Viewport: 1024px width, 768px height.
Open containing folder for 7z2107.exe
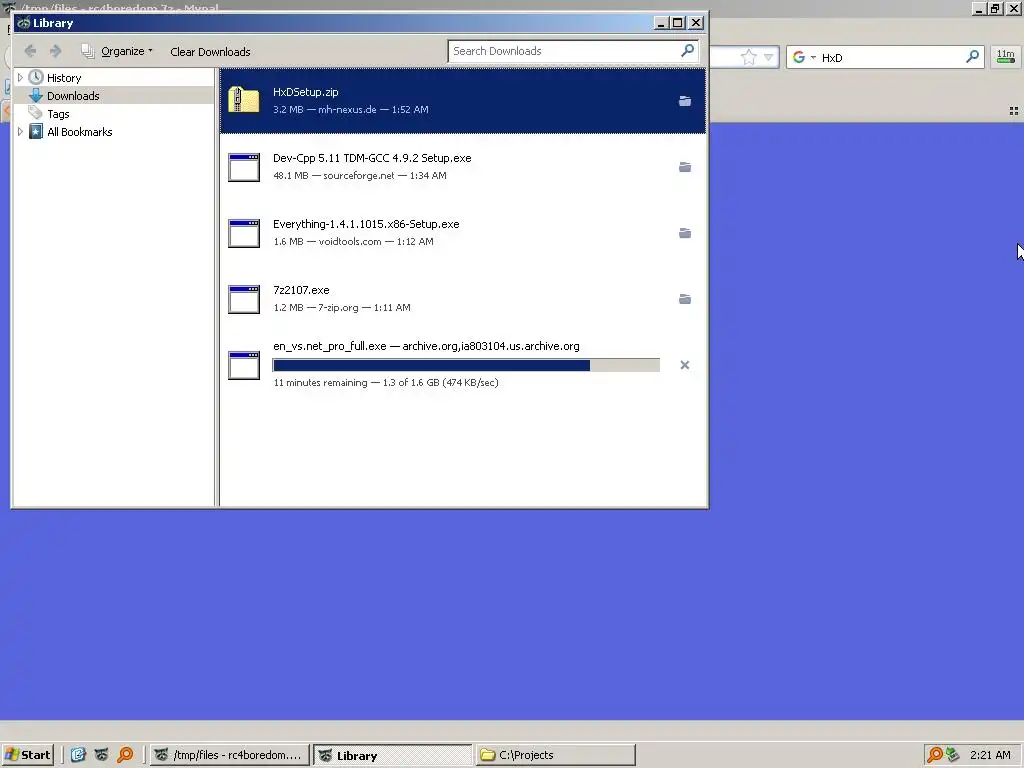coord(684,299)
